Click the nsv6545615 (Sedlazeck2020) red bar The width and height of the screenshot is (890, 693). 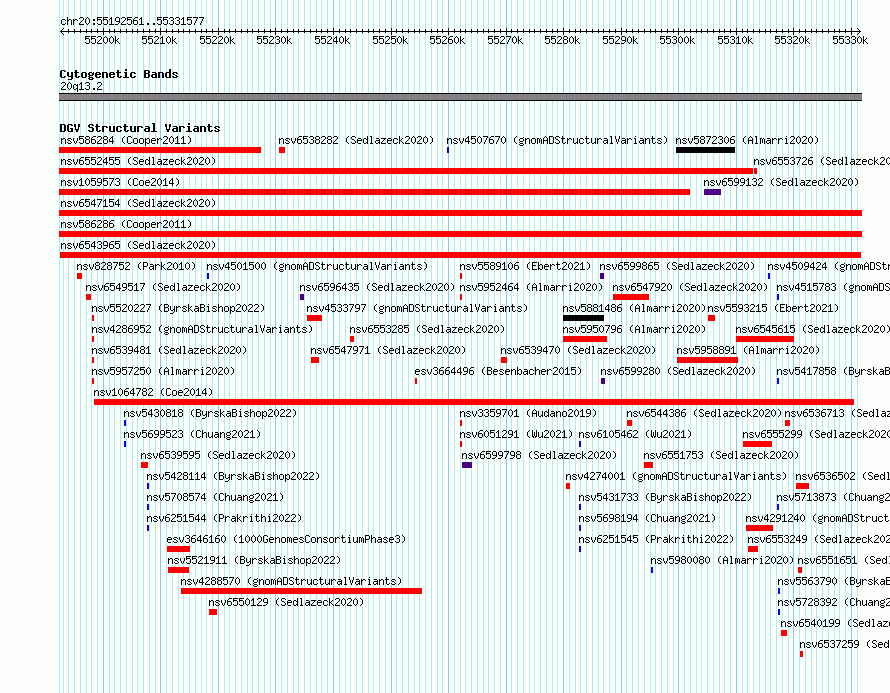coord(765,339)
